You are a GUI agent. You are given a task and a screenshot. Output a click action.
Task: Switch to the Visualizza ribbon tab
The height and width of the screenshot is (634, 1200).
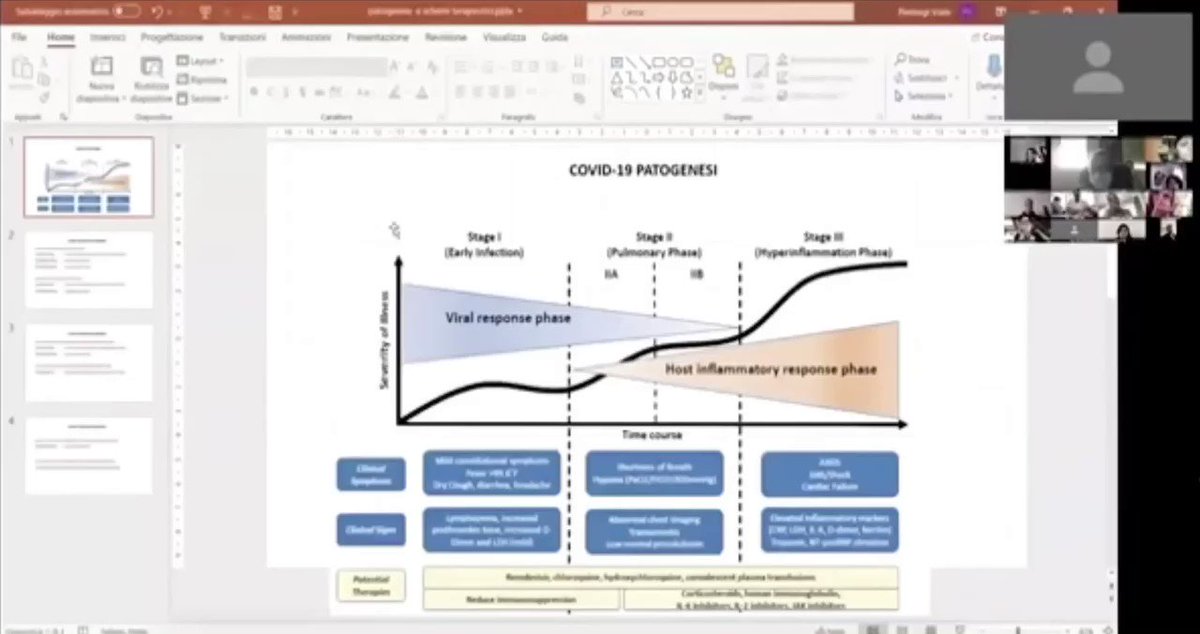[x=504, y=37]
